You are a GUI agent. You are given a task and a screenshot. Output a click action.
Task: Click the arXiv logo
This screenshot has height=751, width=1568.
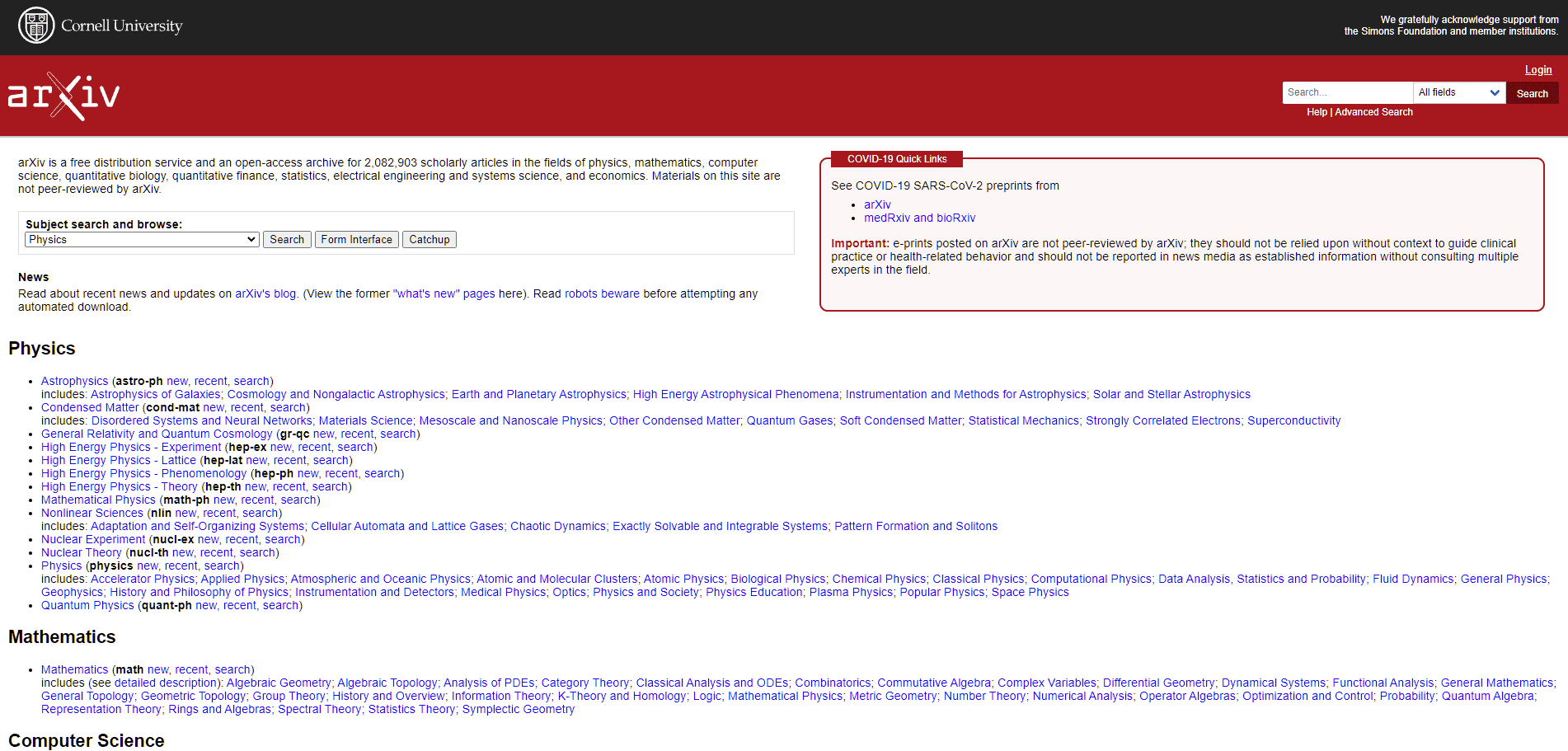tap(63, 96)
